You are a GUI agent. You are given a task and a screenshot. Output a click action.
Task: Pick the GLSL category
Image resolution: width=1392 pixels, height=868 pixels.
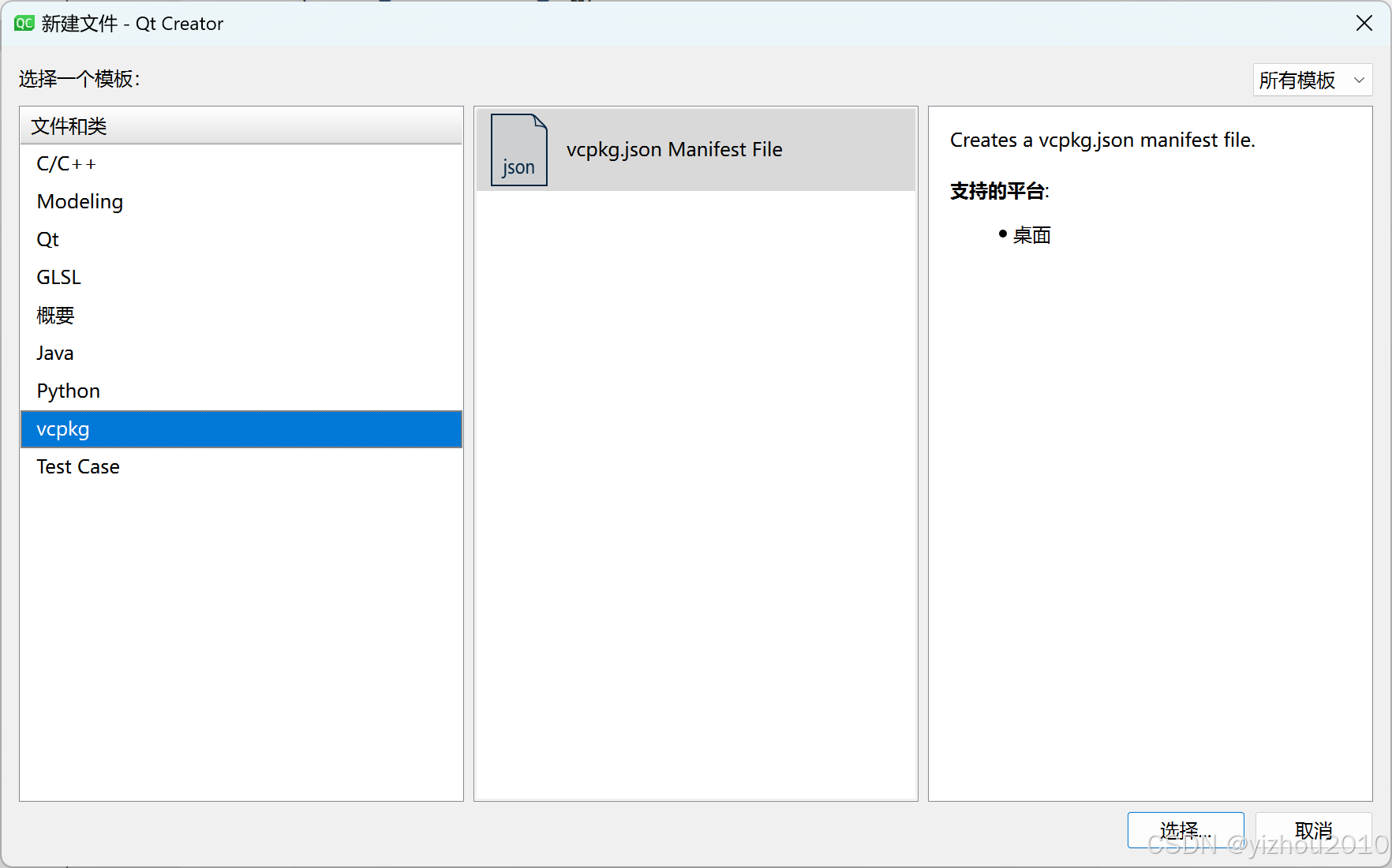(241, 278)
